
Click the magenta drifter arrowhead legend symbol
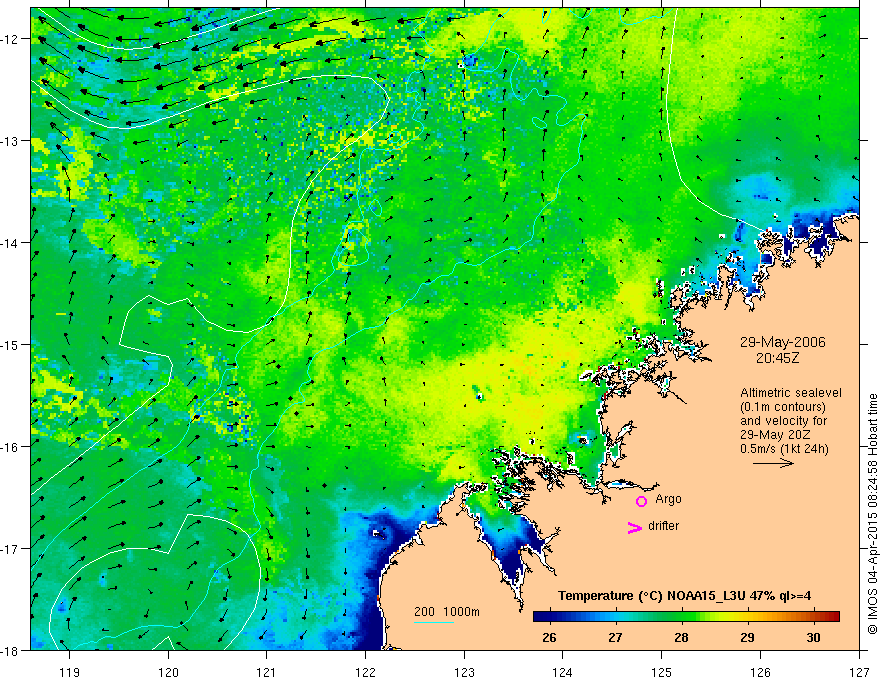(x=635, y=527)
